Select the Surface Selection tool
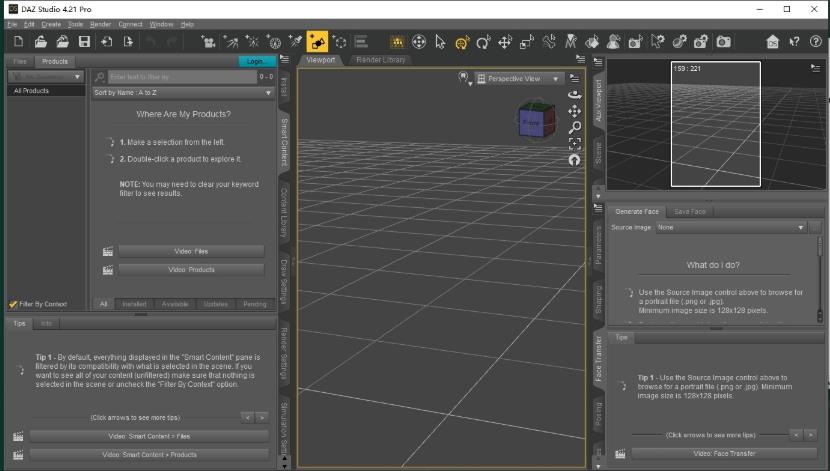 pos(592,42)
